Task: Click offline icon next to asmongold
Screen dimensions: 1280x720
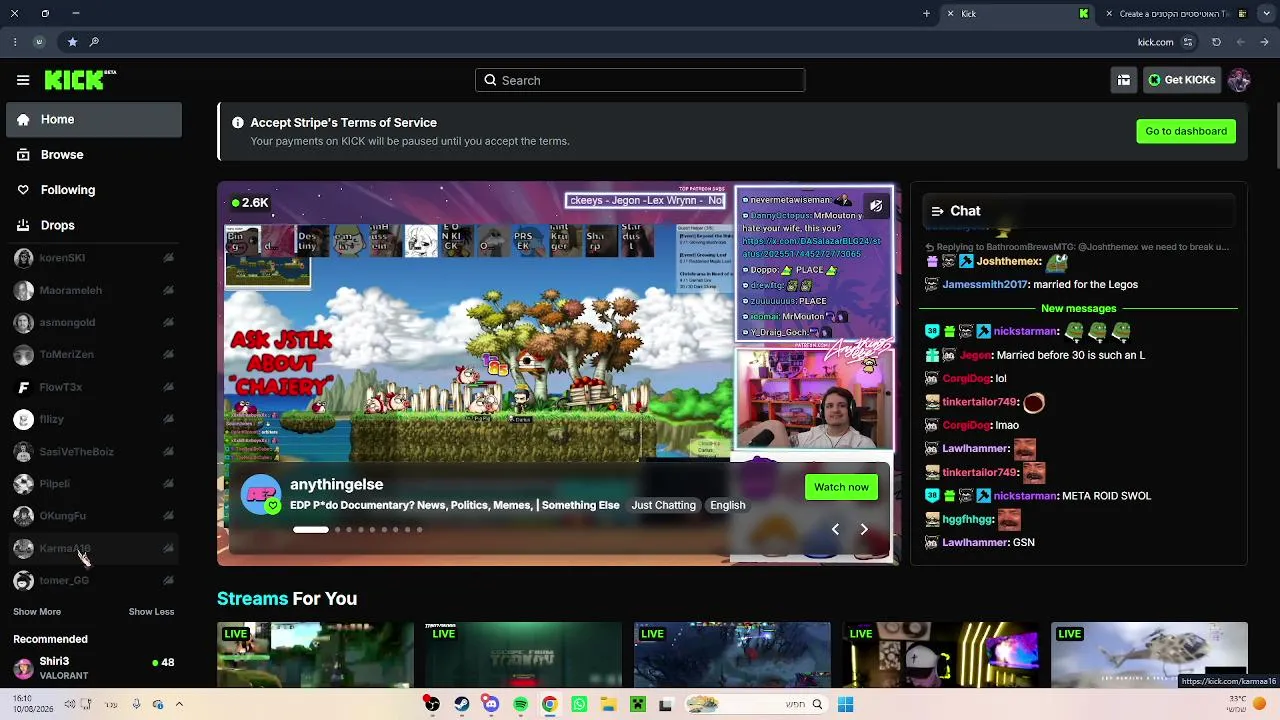Action: pos(168,323)
